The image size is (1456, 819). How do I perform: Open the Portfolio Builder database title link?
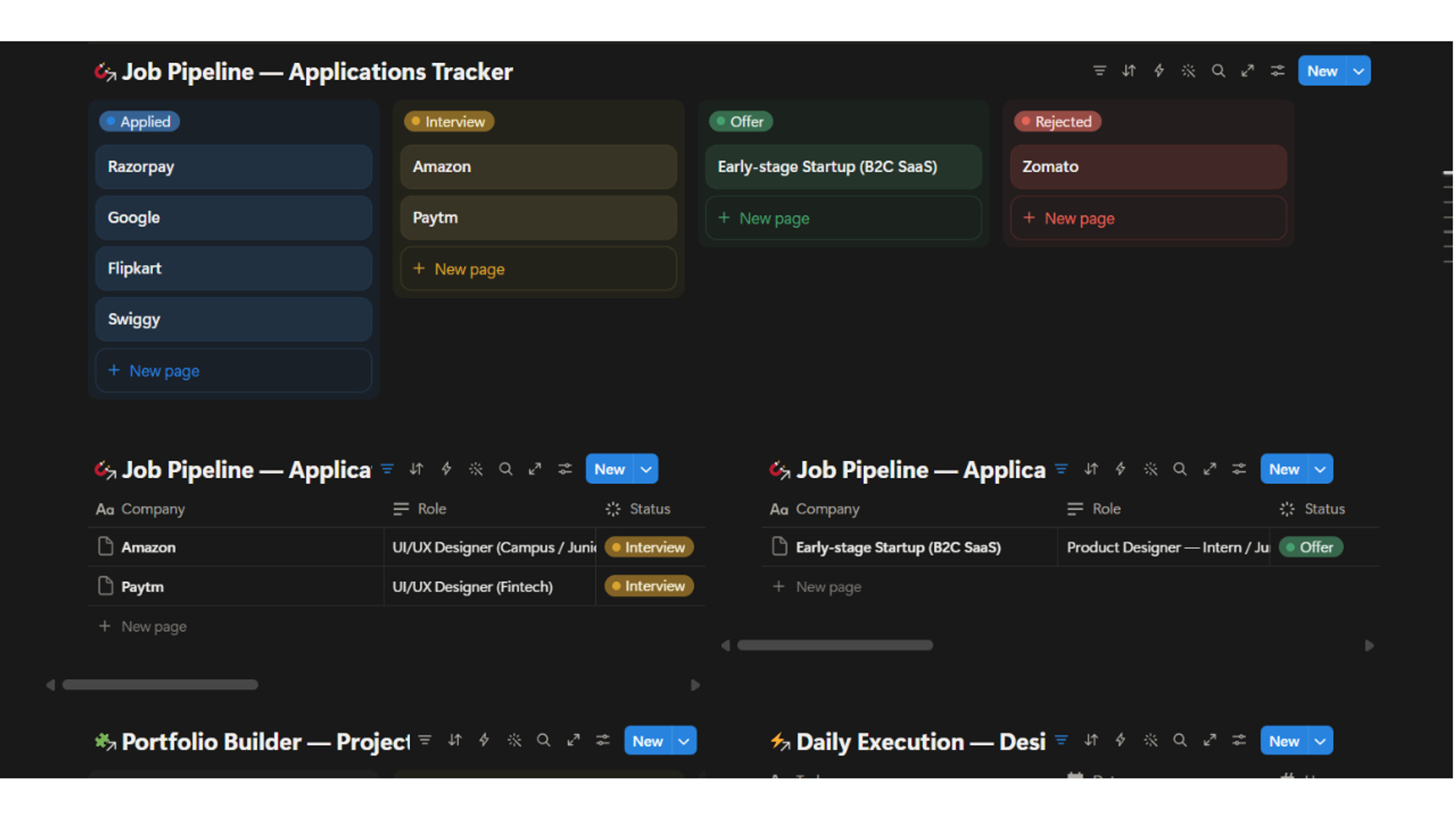(266, 742)
